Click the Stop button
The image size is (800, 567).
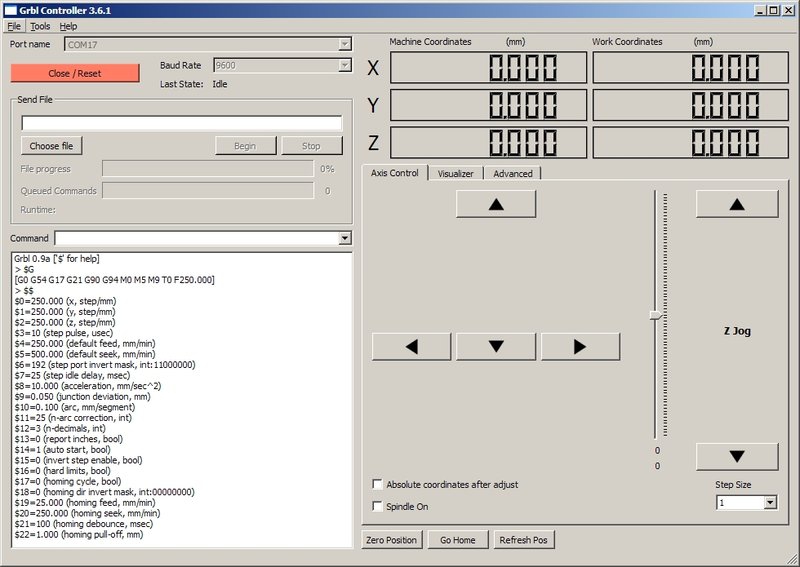(x=311, y=146)
